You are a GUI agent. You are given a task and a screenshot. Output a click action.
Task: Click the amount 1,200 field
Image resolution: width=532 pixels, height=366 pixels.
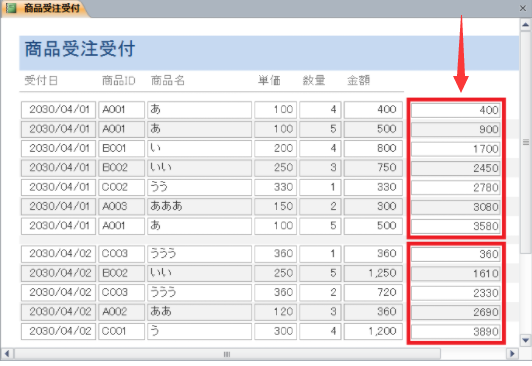[373, 331]
